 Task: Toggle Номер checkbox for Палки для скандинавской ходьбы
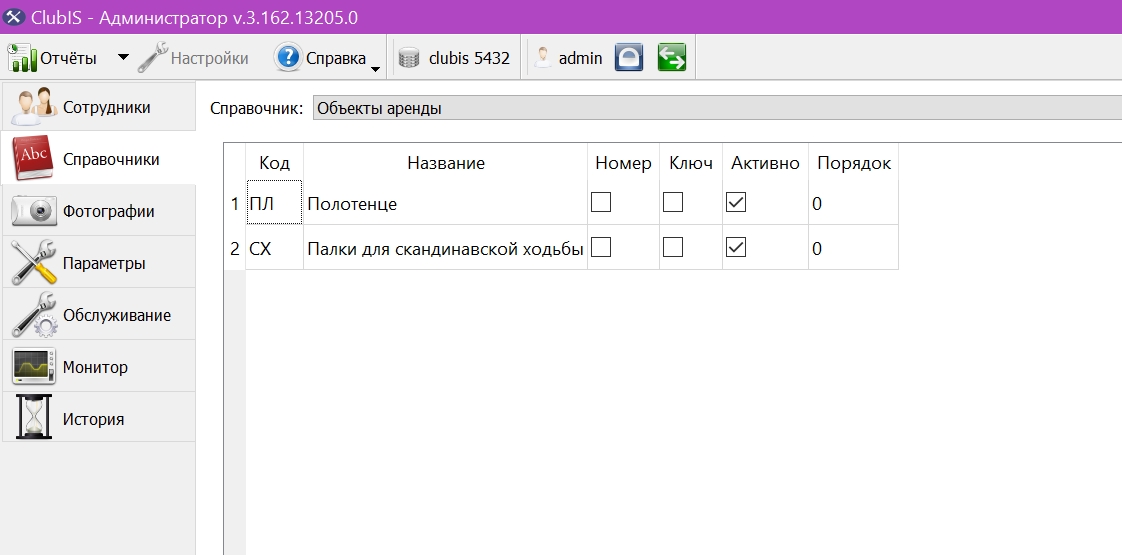tap(601, 247)
